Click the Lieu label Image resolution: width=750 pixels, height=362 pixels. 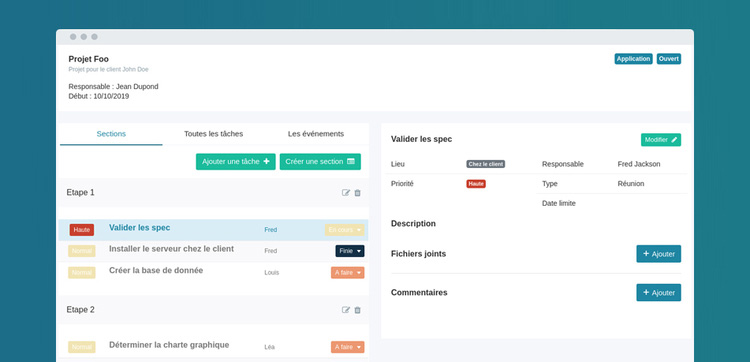tap(398, 164)
